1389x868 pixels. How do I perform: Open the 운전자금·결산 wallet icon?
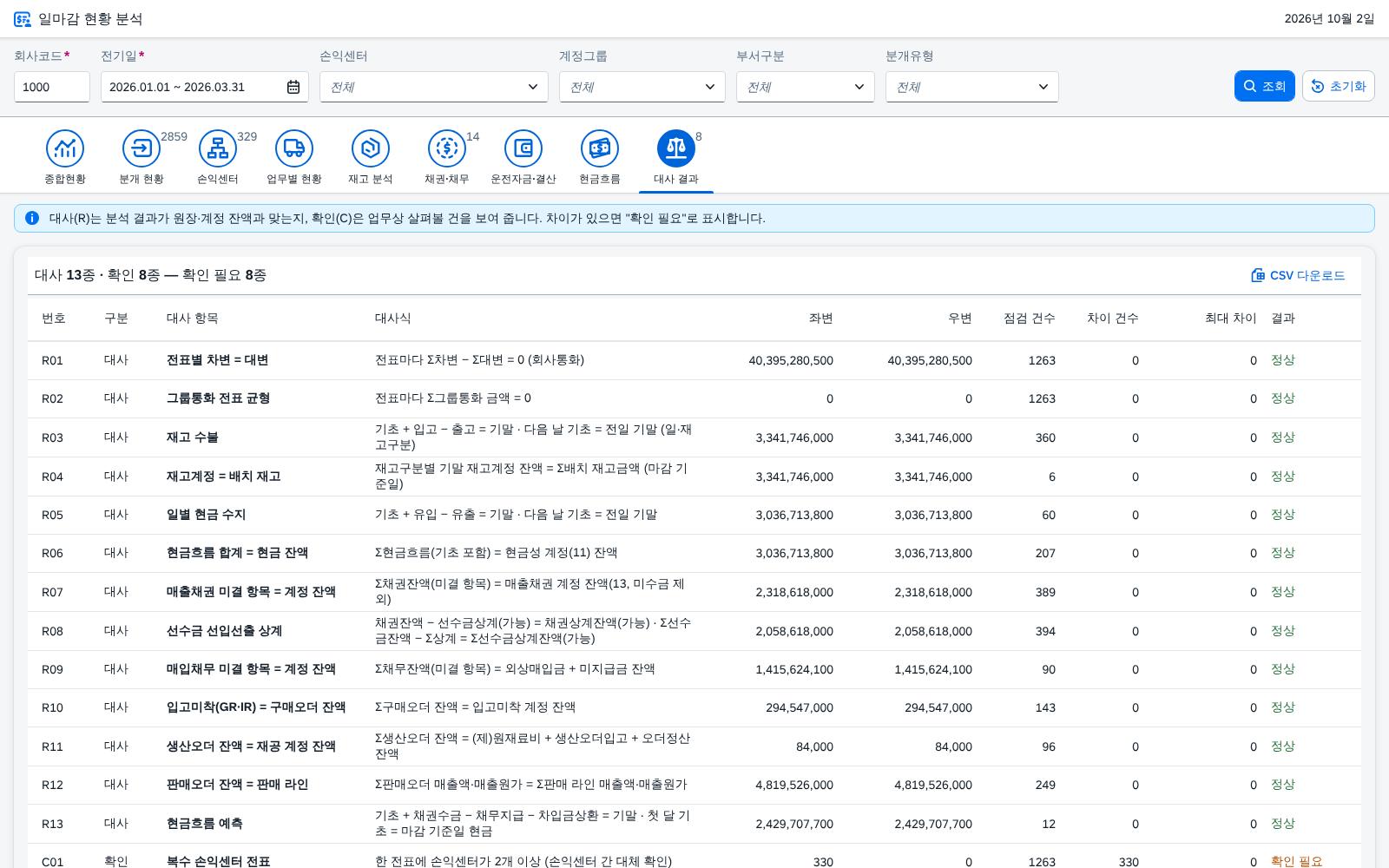pyautogui.click(x=523, y=148)
